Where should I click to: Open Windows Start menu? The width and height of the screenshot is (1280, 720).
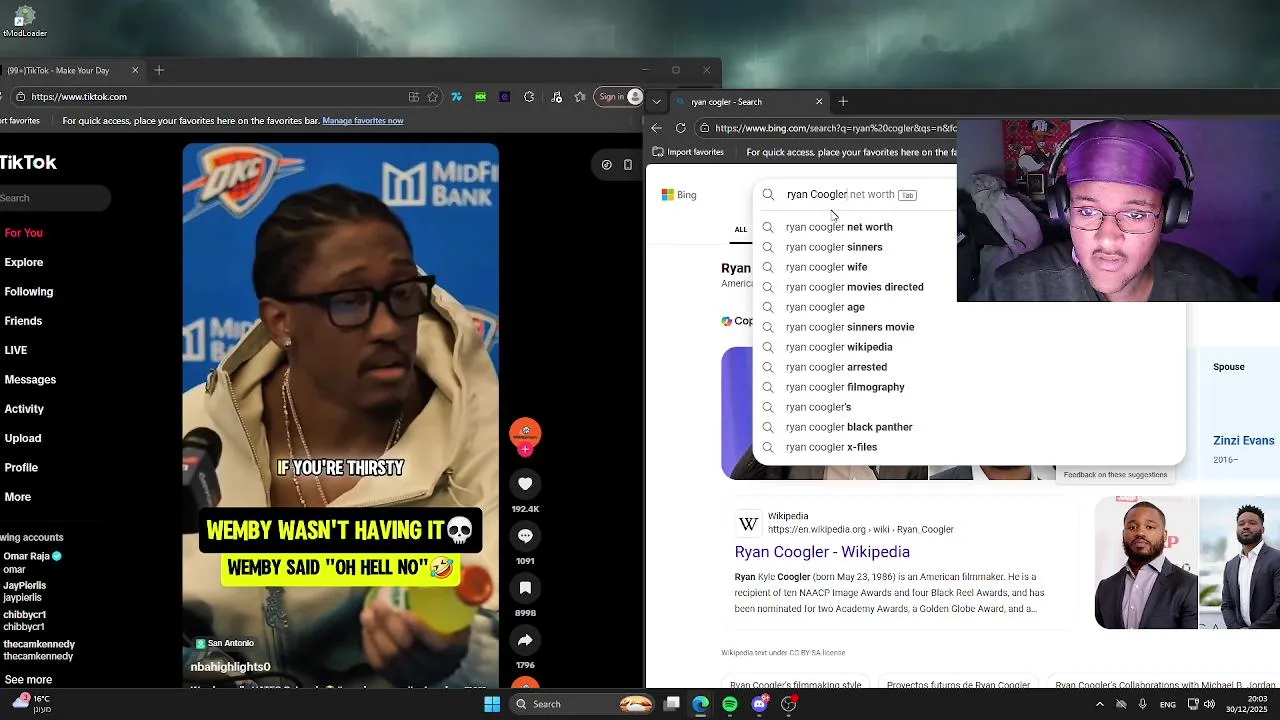pyautogui.click(x=492, y=704)
